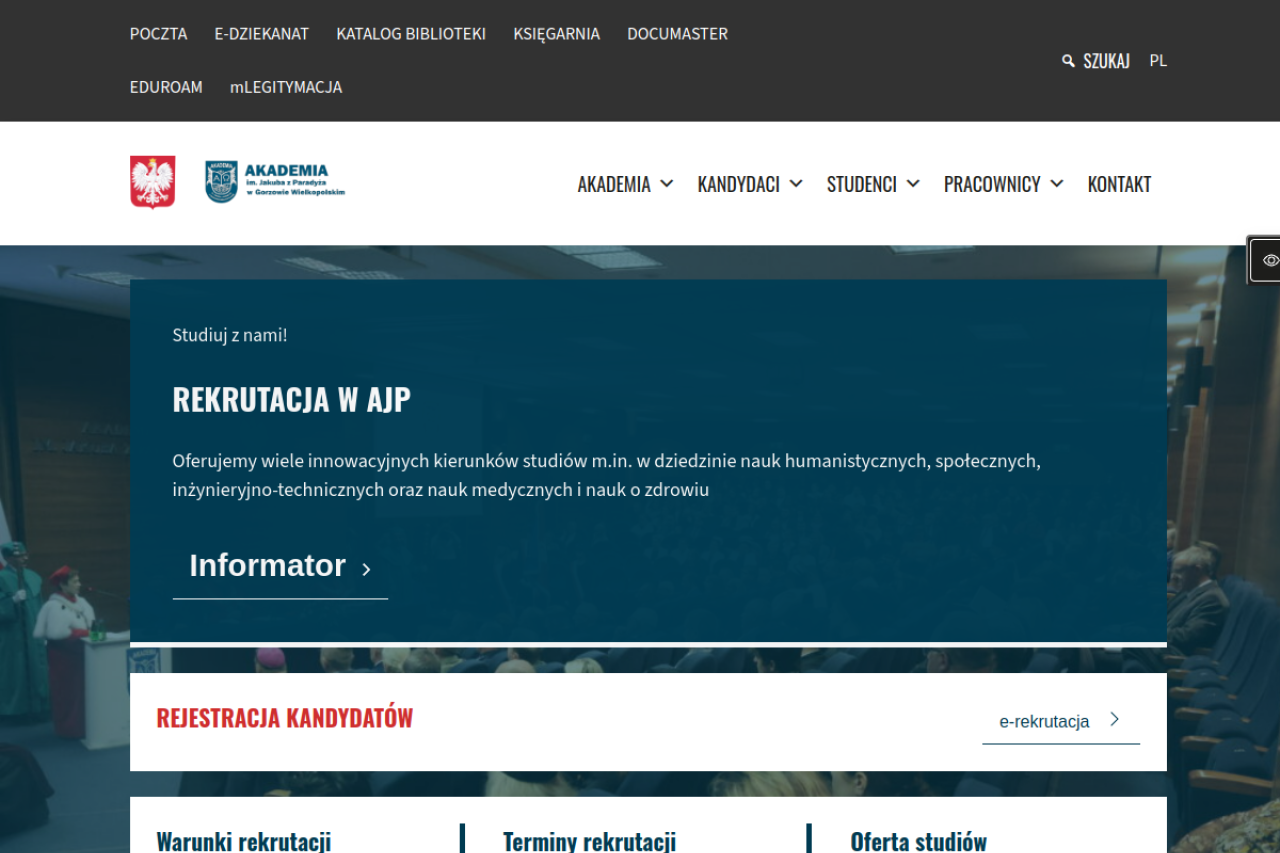Screen dimensions: 1280x853
Task: Click the Akademia im. Jakuba z Paradyża logo
Action: tap(275, 182)
